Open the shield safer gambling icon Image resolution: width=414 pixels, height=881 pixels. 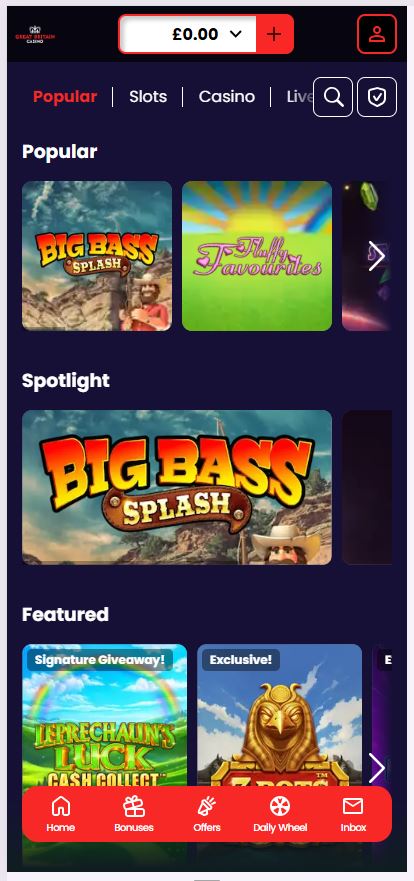click(377, 97)
